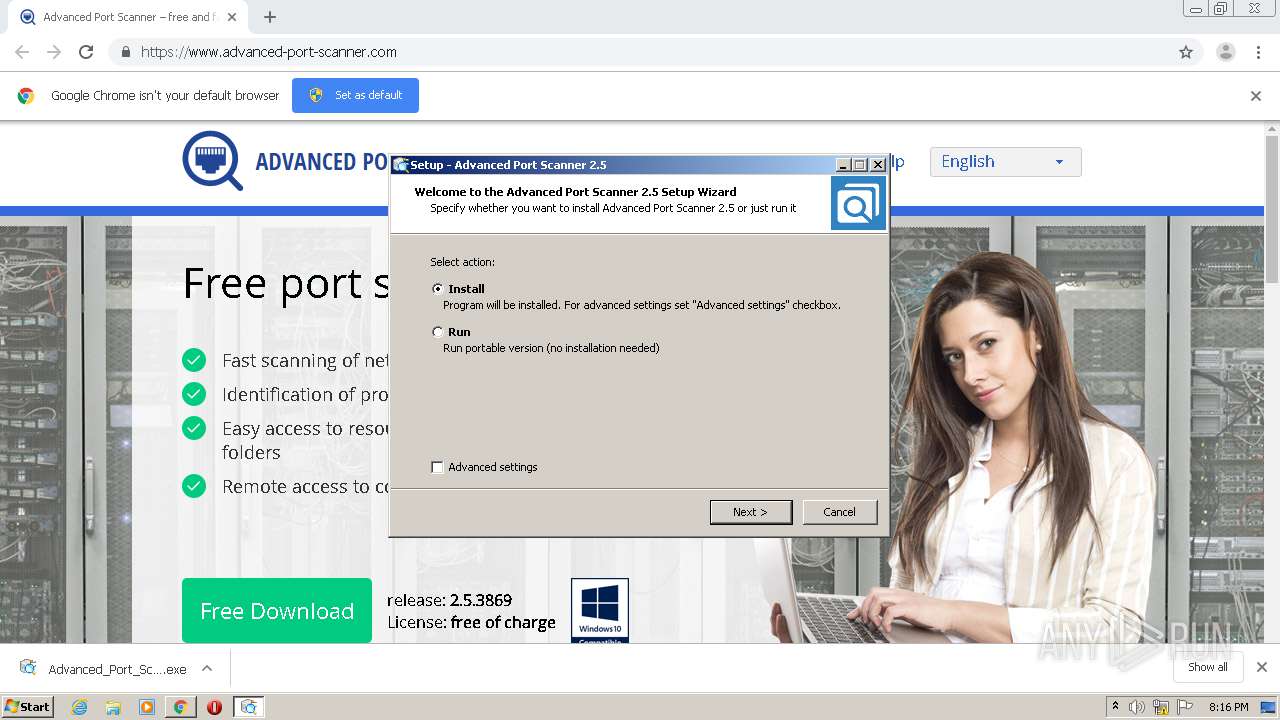
Task: Enable the Advanced settings checkbox
Action: 437,467
